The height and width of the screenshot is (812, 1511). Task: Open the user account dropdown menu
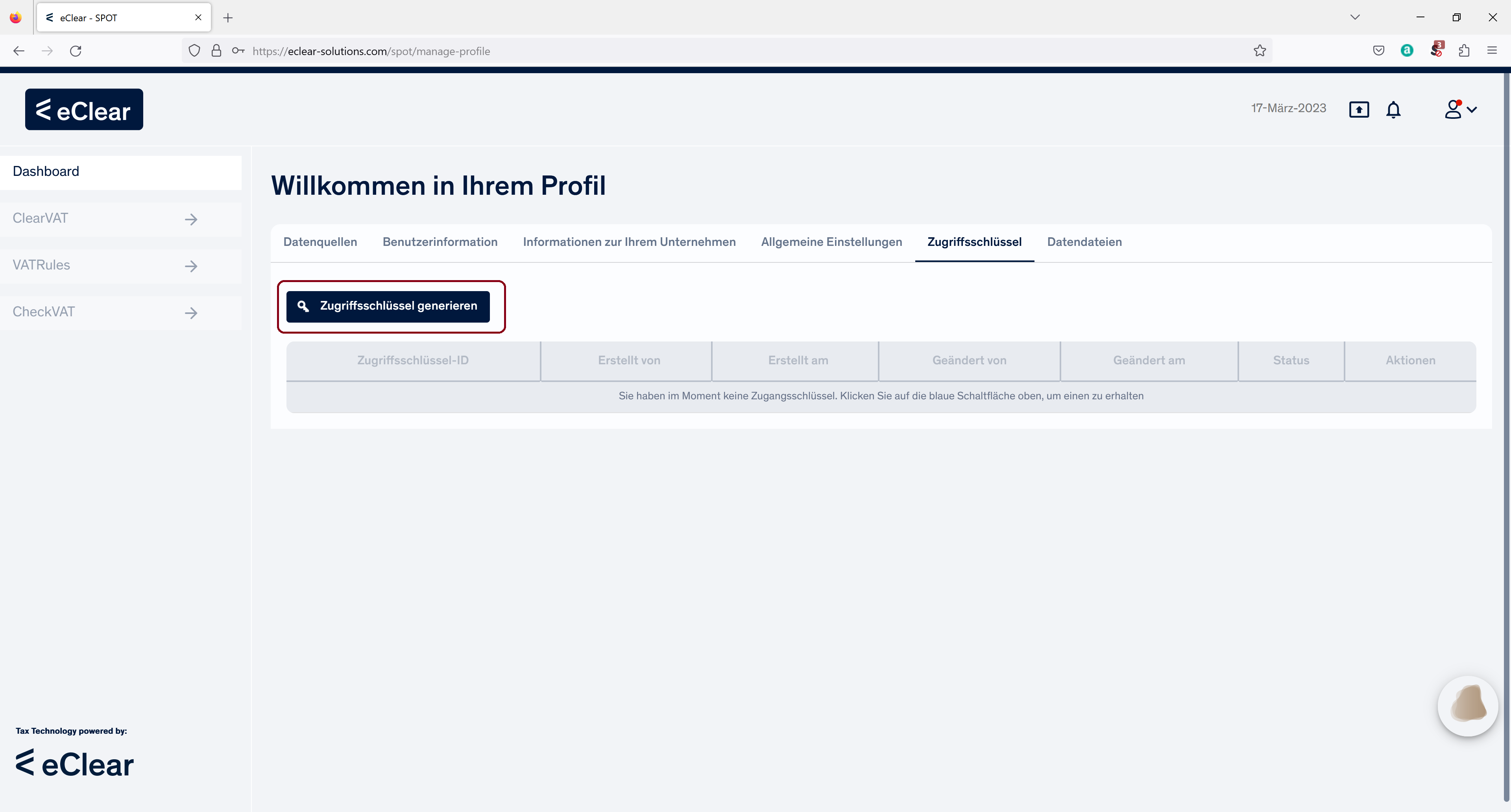1460,110
